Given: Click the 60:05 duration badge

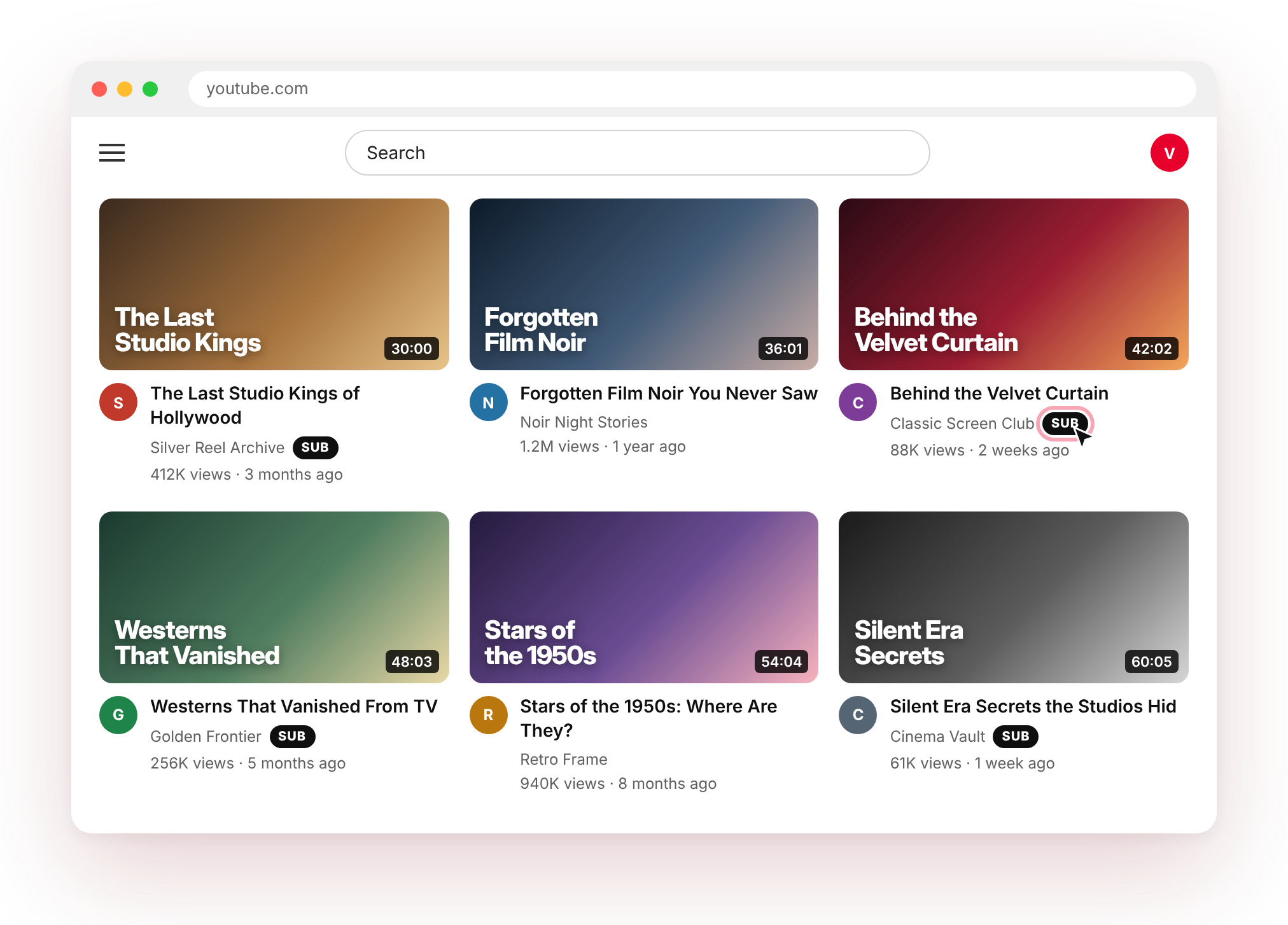Looking at the screenshot, I should coord(1152,662).
